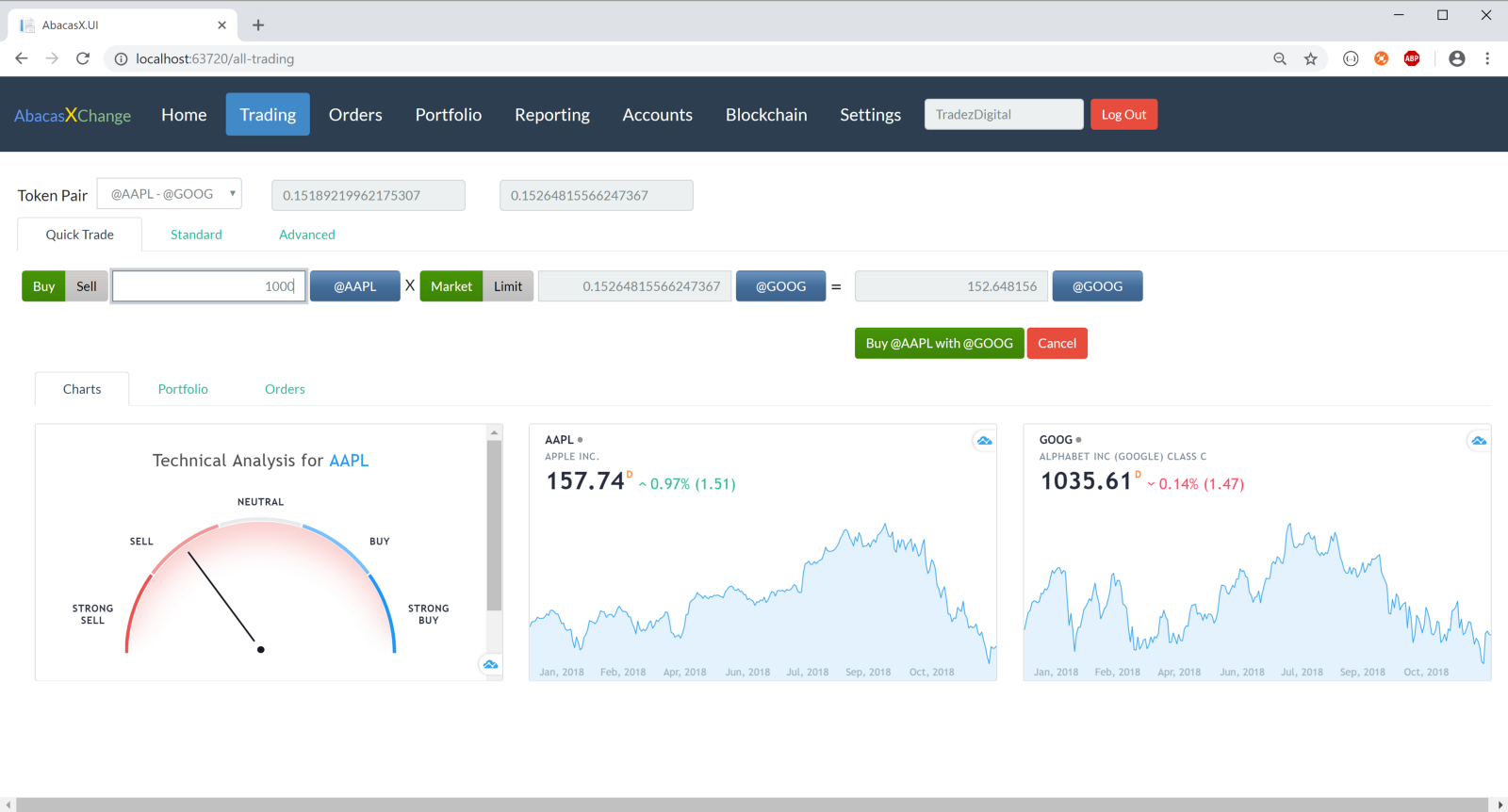Click cloud icon below Technical Analysis gauge

tap(490, 664)
